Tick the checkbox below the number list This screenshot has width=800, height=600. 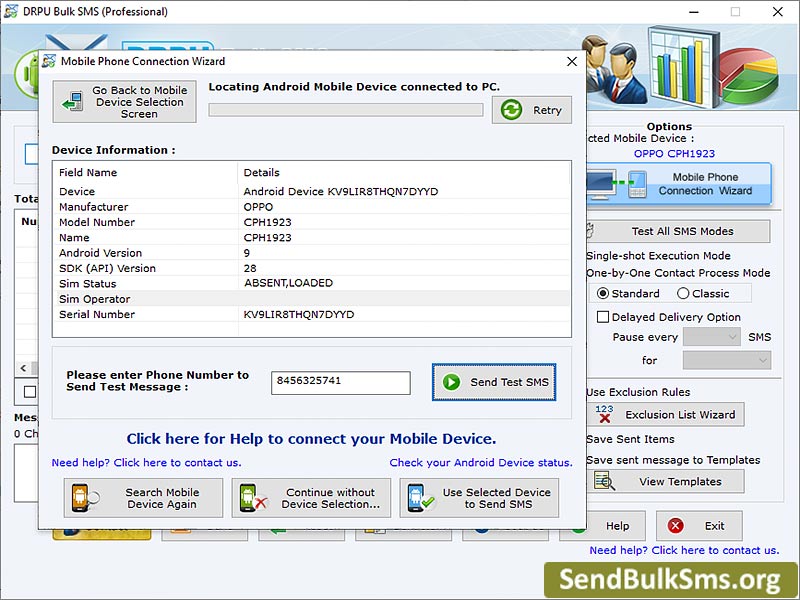click(x=30, y=392)
